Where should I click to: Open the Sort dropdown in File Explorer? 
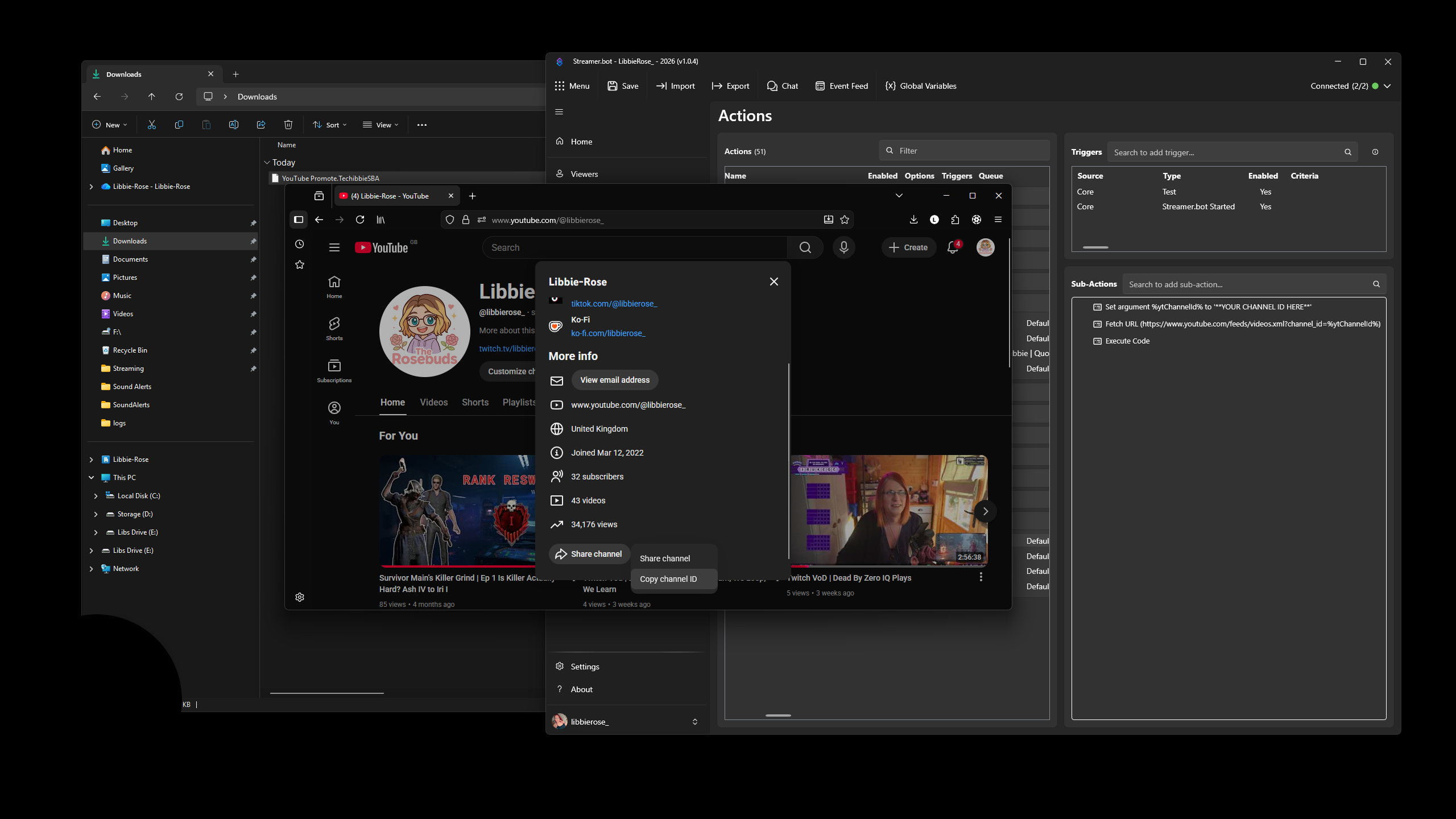(x=330, y=125)
